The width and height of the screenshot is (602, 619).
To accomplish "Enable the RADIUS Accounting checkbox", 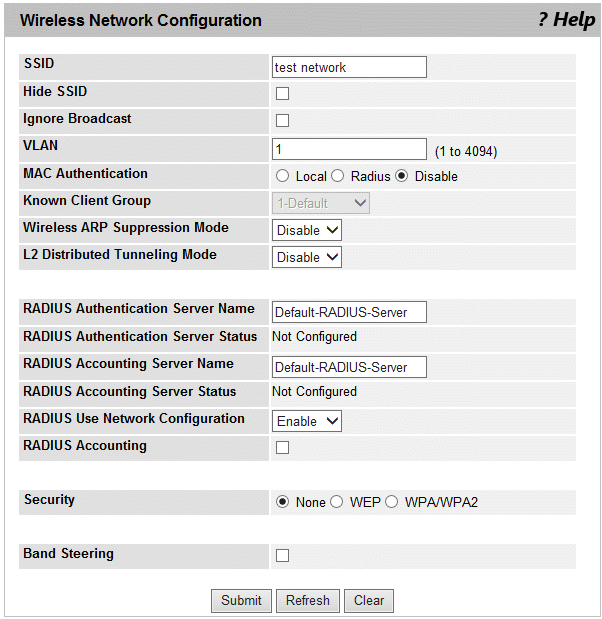I will (x=282, y=448).
